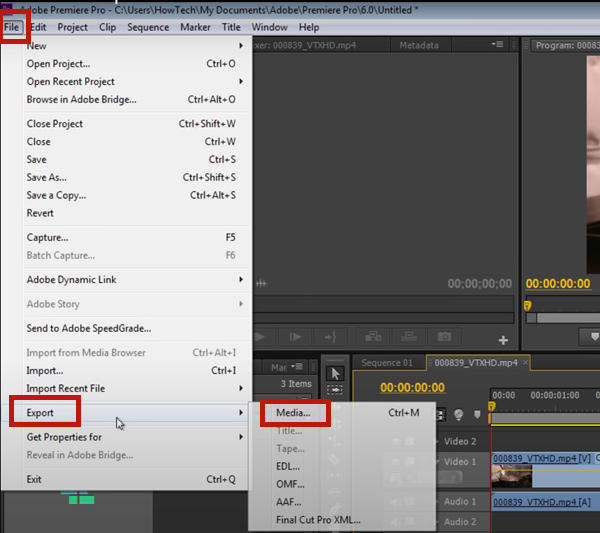The width and height of the screenshot is (600, 533).
Task: Click the Source monitor timecode 00;00;00;00
Action: 479,284
